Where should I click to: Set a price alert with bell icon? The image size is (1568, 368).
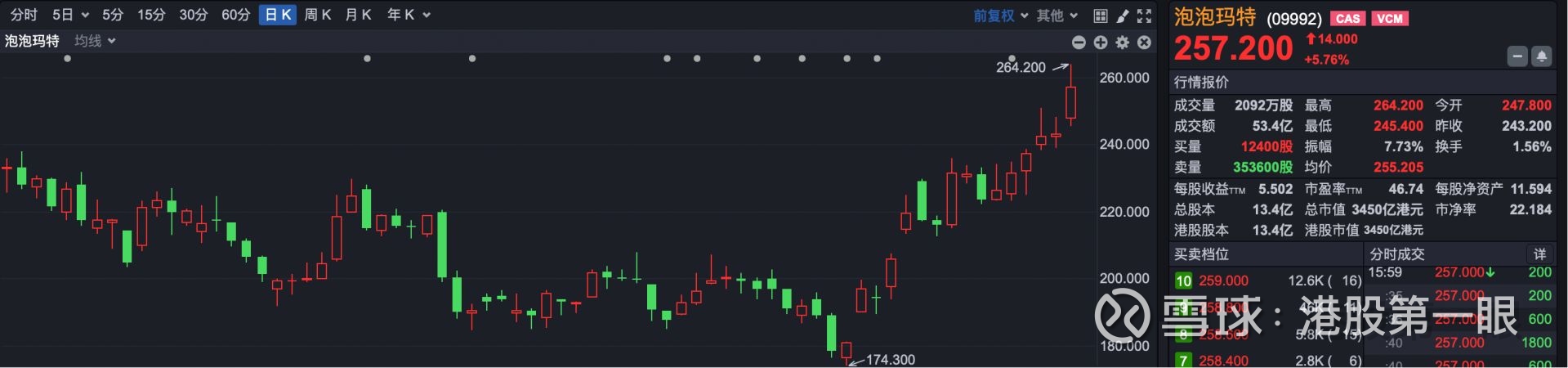(x=1542, y=56)
